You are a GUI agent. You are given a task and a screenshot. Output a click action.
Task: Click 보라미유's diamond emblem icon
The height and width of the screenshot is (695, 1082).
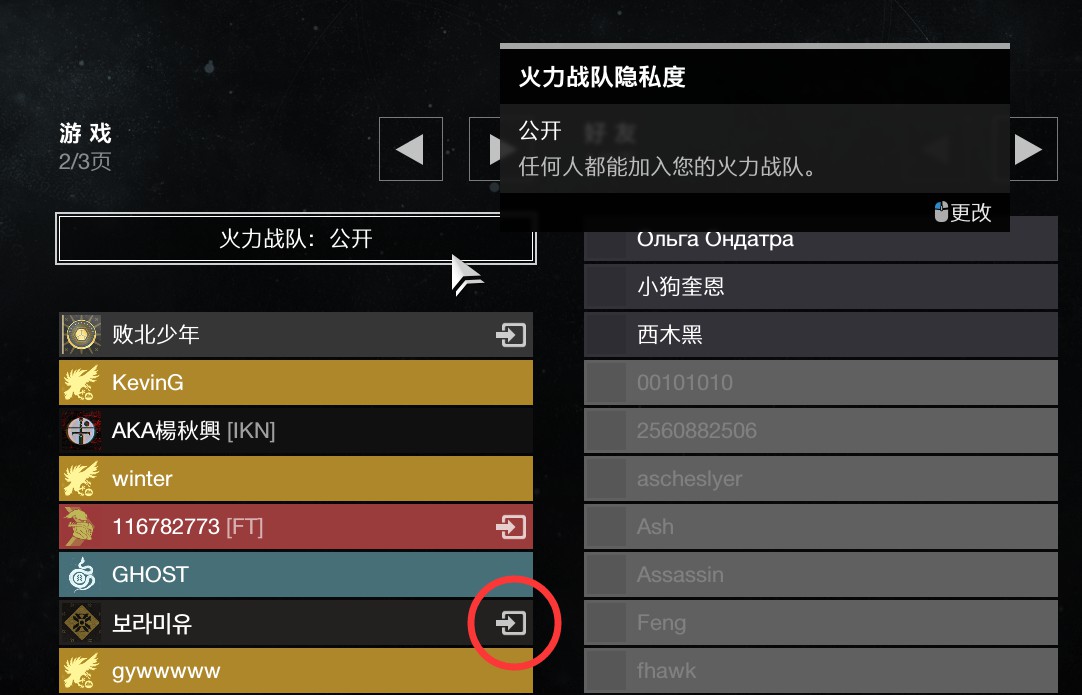81,623
